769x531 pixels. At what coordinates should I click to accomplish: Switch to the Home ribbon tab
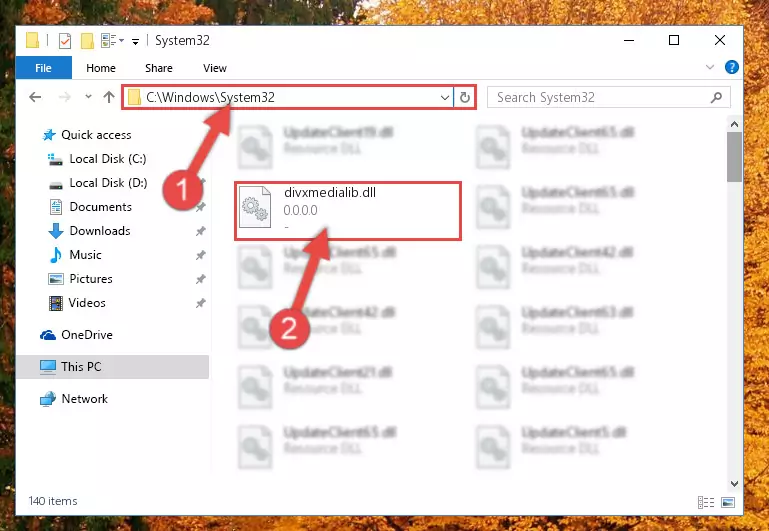[101, 68]
